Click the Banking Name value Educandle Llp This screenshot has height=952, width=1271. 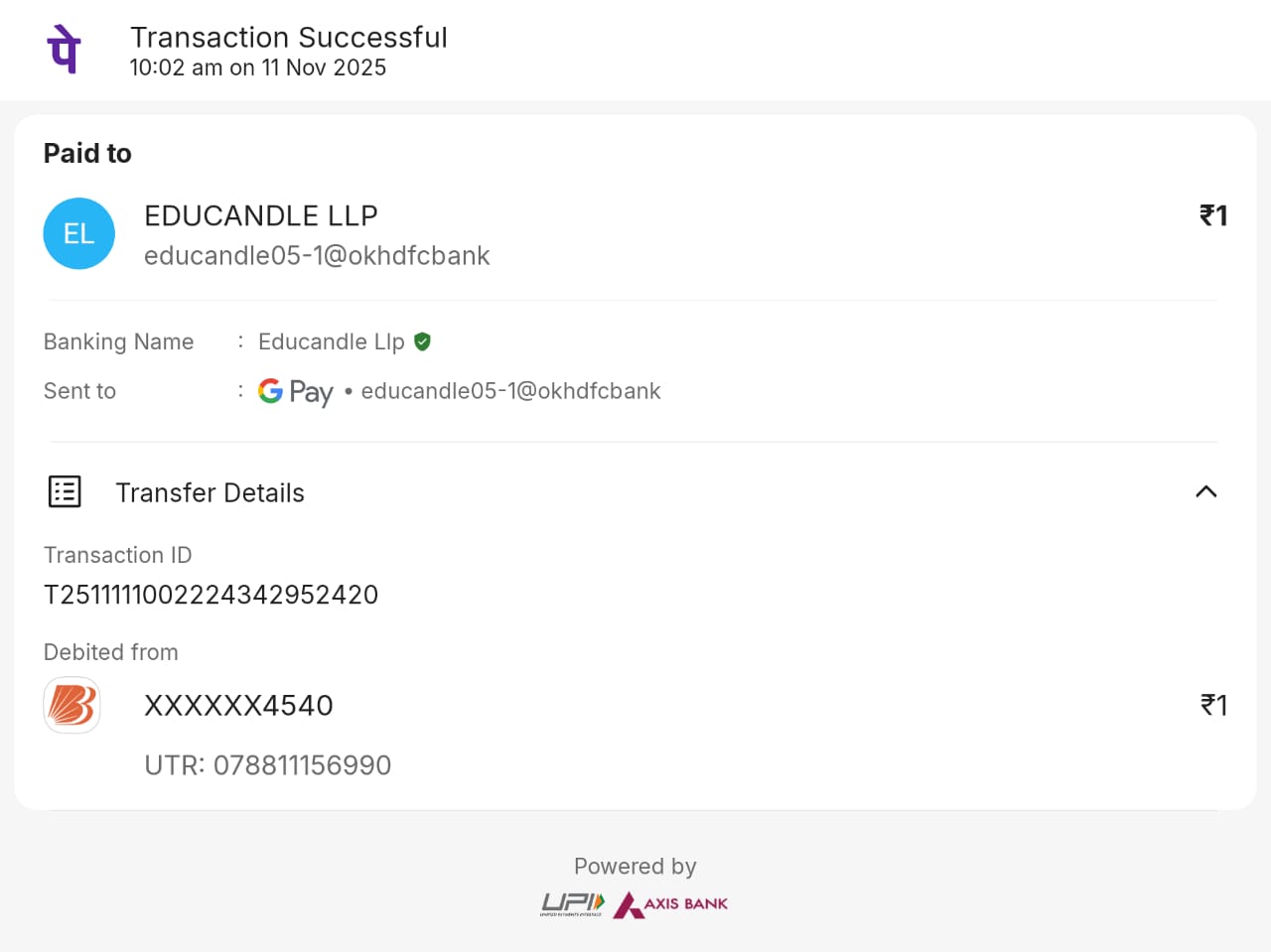click(x=331, y=341)
